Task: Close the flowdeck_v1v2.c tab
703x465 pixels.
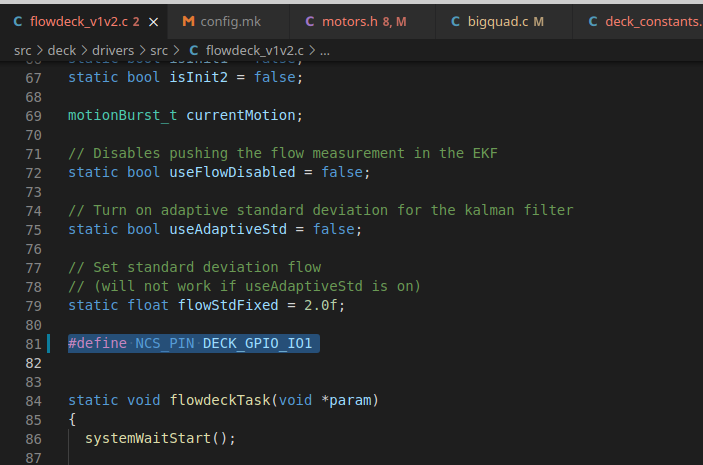Action: coord(151,21)
